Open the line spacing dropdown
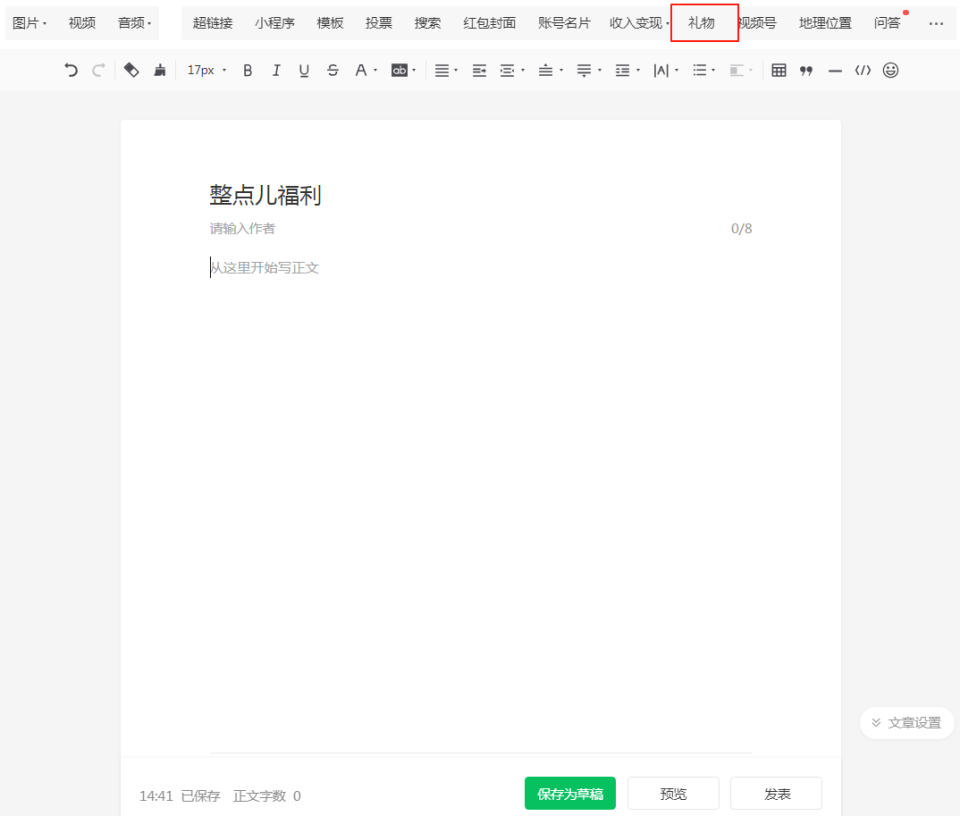This screenshot has height=816, width=960. coord(627,70)
